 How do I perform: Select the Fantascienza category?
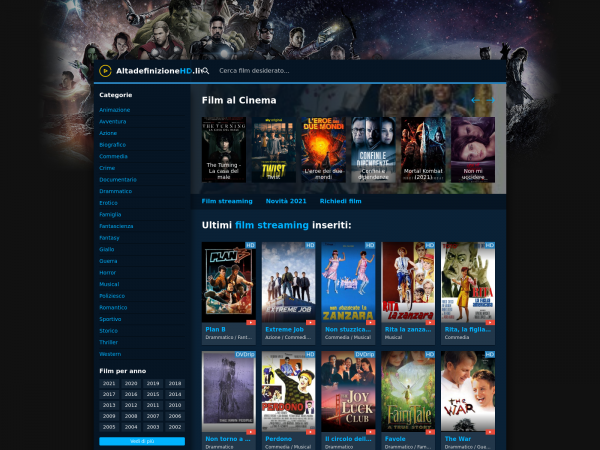click(x=116, y=226)
